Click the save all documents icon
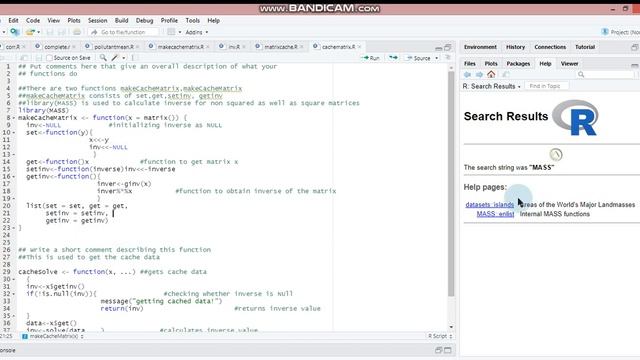Viewport: 640px width, 360px height. tap(62, 32)
